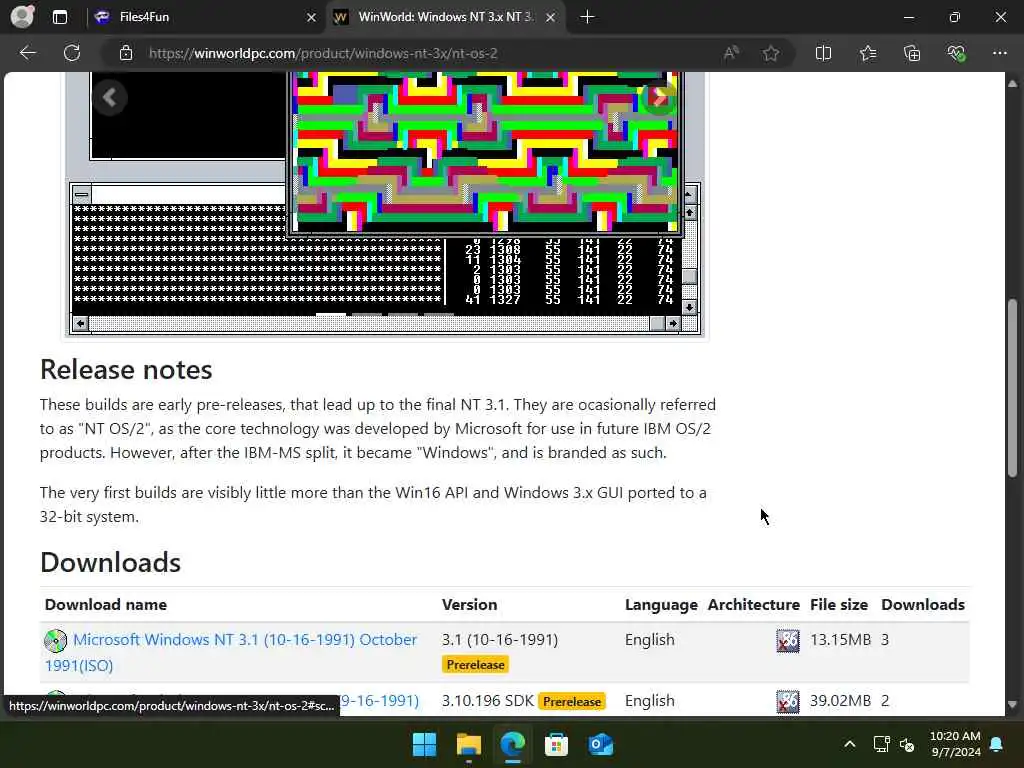Close the WinWorld tab
Viewport: 1024px width, 768px height.
point(551,17)
